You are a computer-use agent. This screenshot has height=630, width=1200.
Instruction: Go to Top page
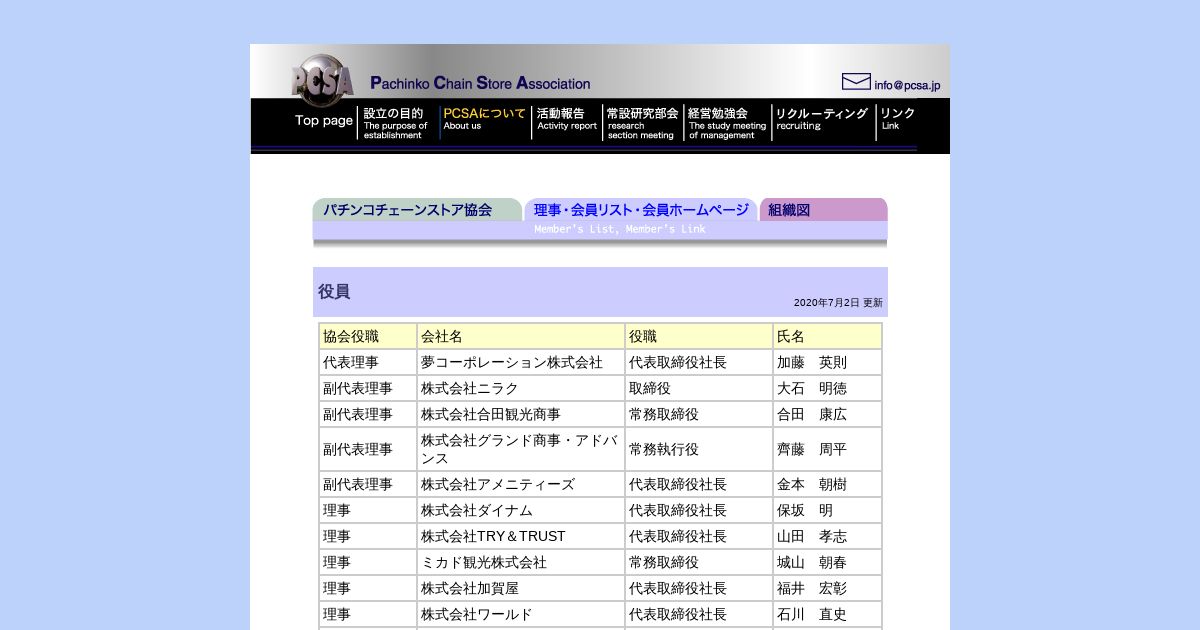[x=323, y=121]
